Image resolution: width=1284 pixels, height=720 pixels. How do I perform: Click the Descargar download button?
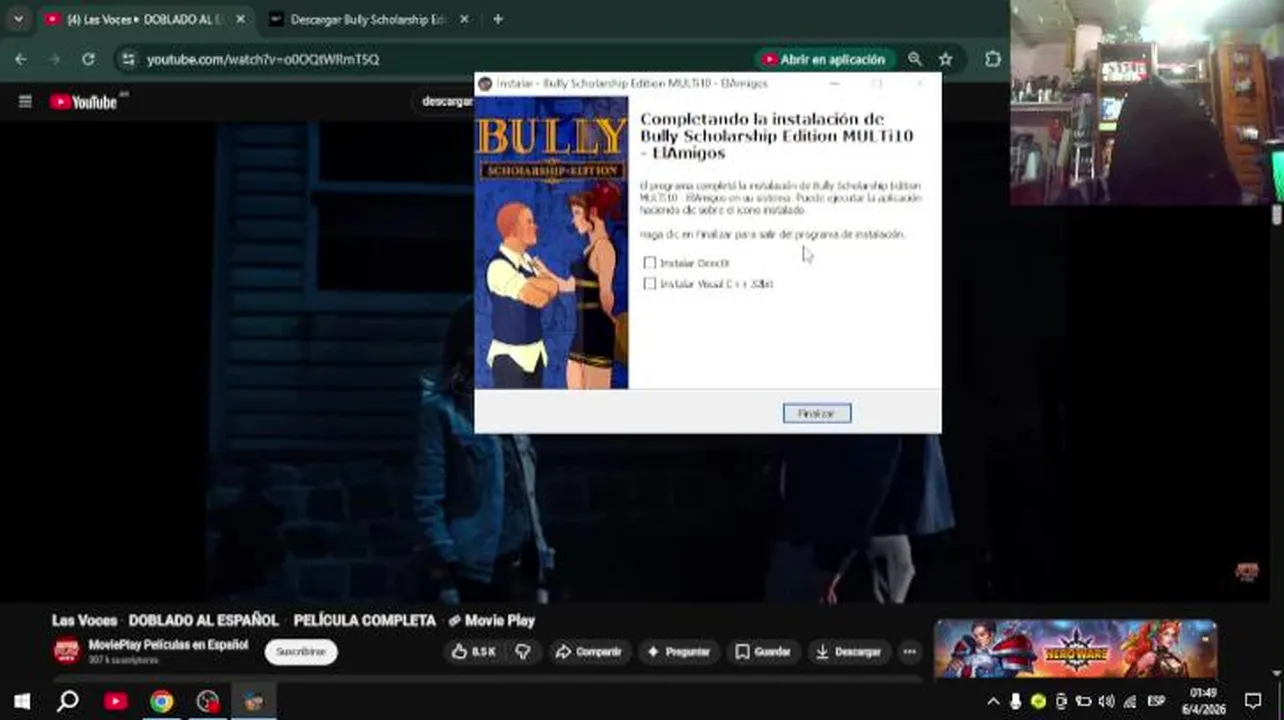click(849, 652)
